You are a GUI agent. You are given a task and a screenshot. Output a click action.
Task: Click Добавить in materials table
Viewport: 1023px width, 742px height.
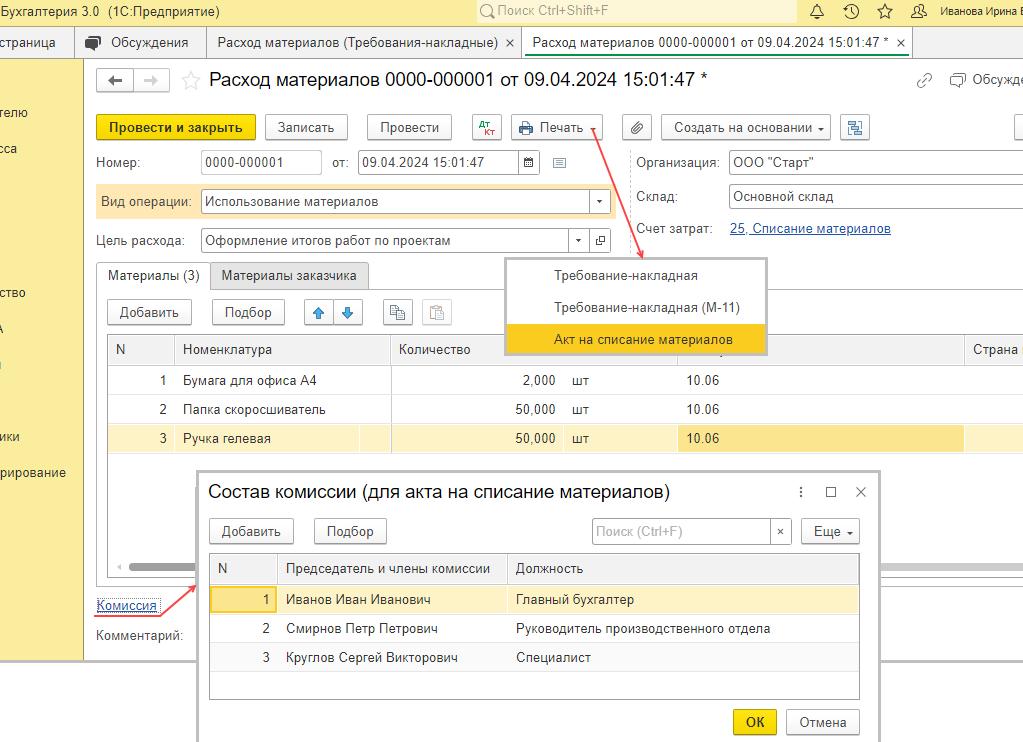149,313
